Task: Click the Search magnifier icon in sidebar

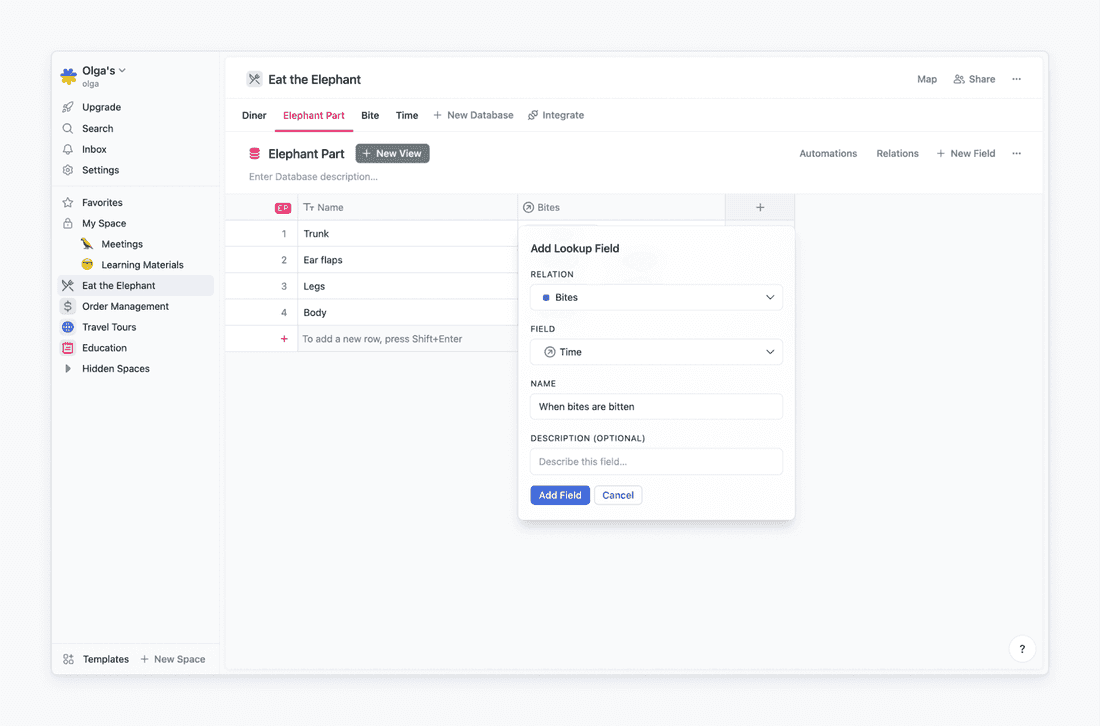Action: pyautogui.click(x=68, y=128)
